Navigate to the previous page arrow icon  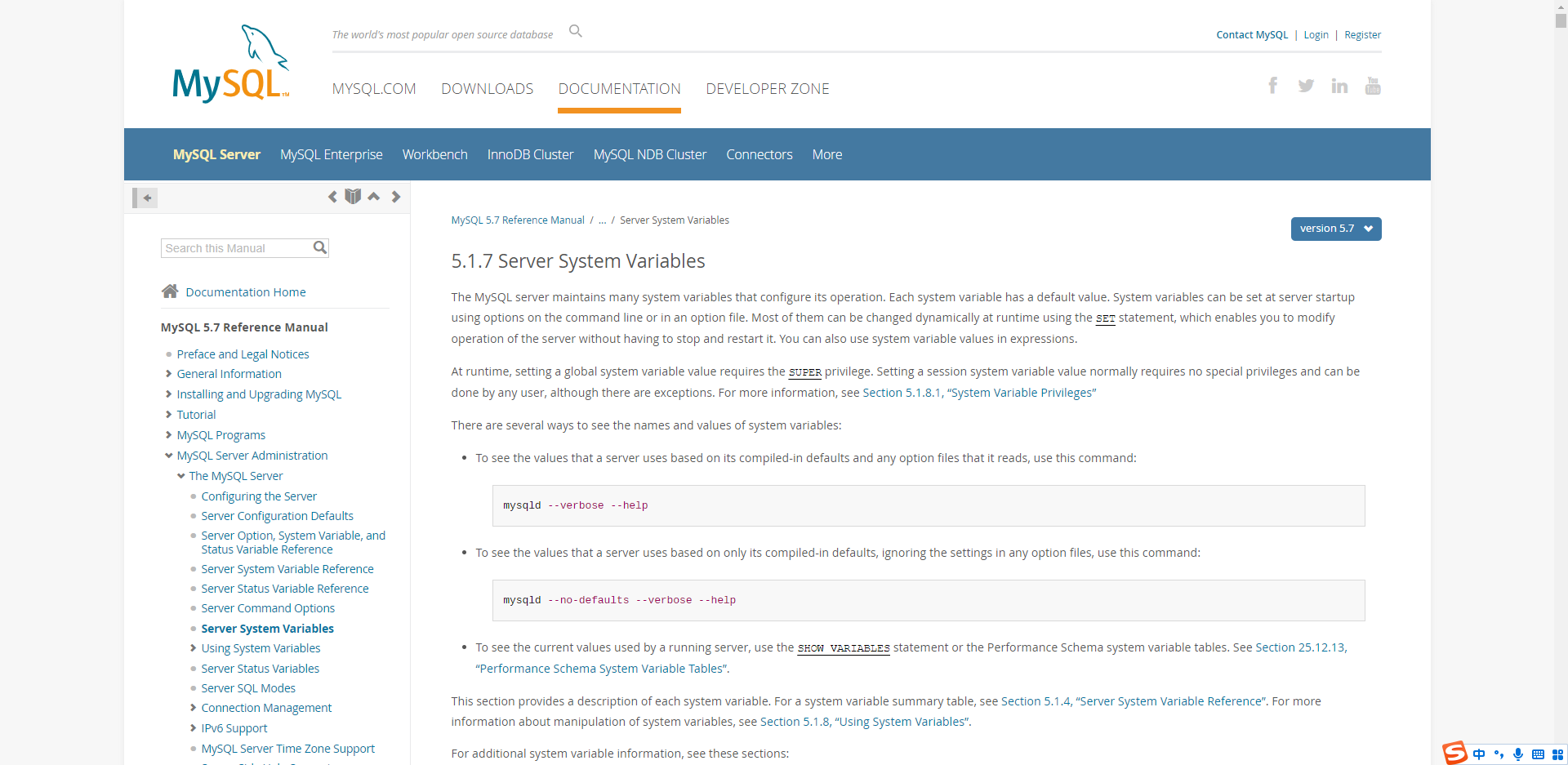click(332, 197)
